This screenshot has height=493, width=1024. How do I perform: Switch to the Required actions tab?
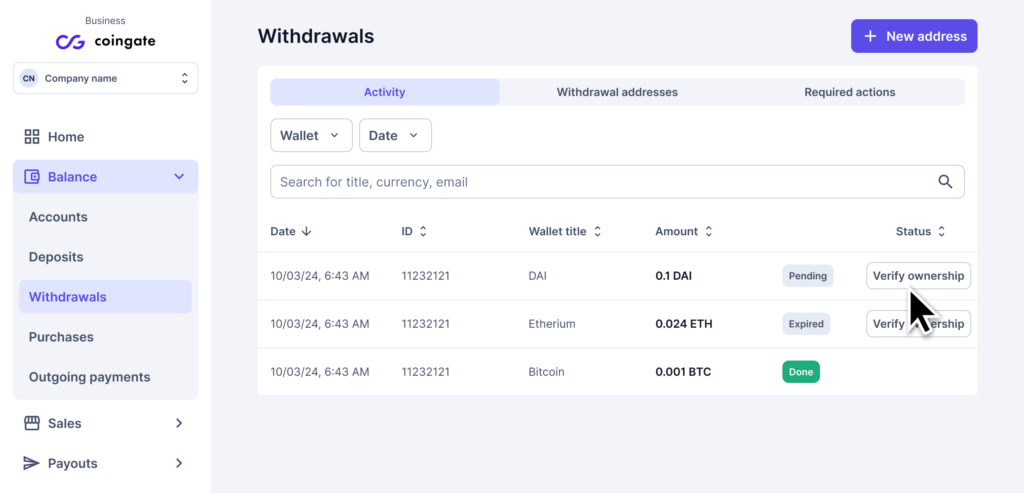pos(849,92)
